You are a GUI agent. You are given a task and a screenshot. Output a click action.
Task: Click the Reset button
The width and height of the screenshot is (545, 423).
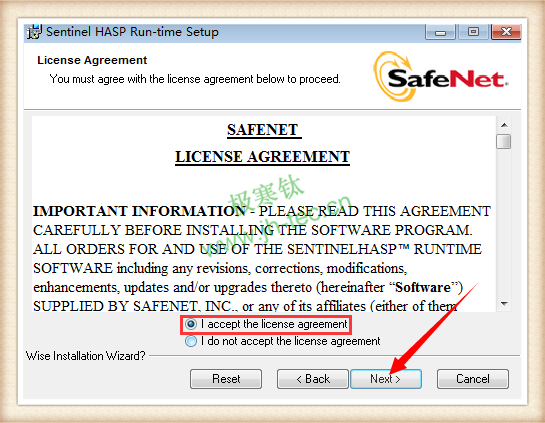click(226, 379)
